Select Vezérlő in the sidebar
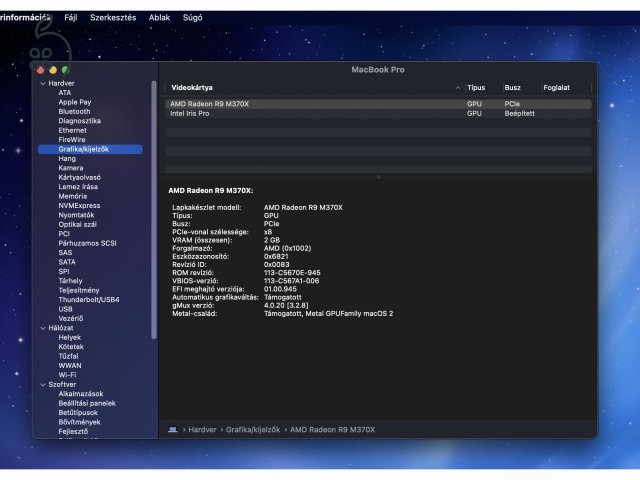640x480 pixels. 71,318
